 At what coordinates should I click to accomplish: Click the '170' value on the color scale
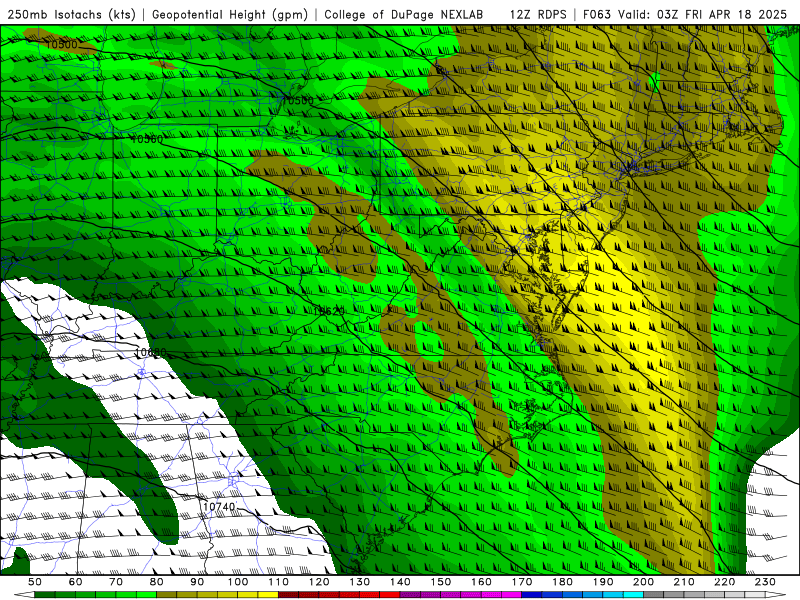click(521, 582)
